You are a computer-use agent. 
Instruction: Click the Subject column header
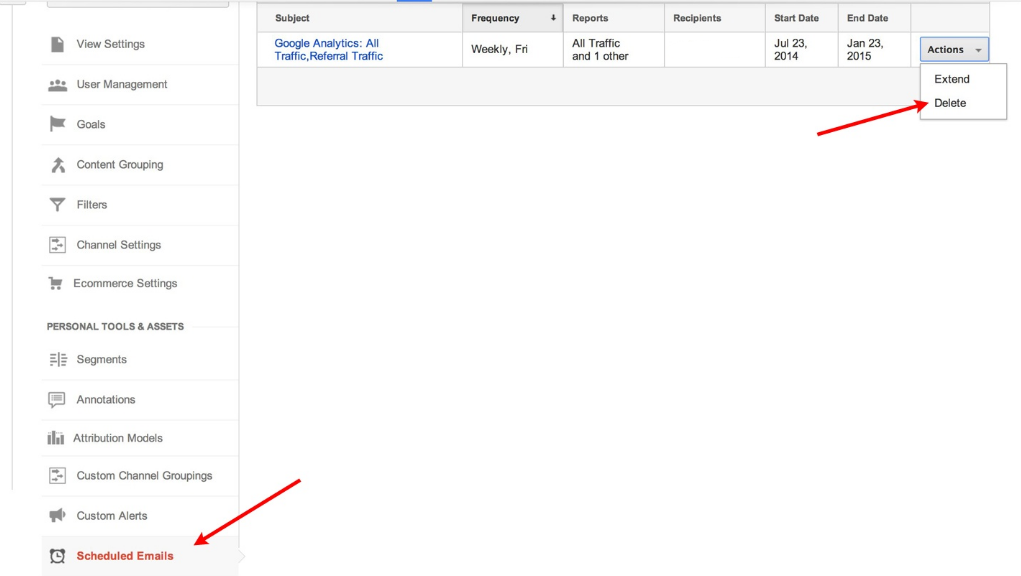[292, 18]
